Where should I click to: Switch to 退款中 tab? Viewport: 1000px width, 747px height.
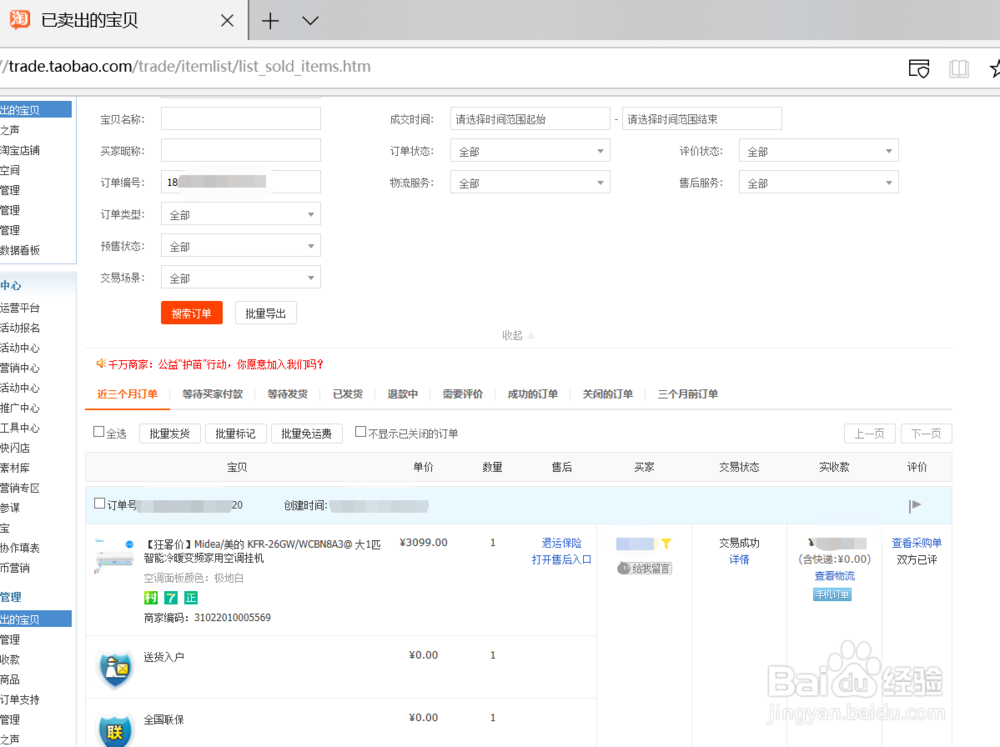(402, 394)
